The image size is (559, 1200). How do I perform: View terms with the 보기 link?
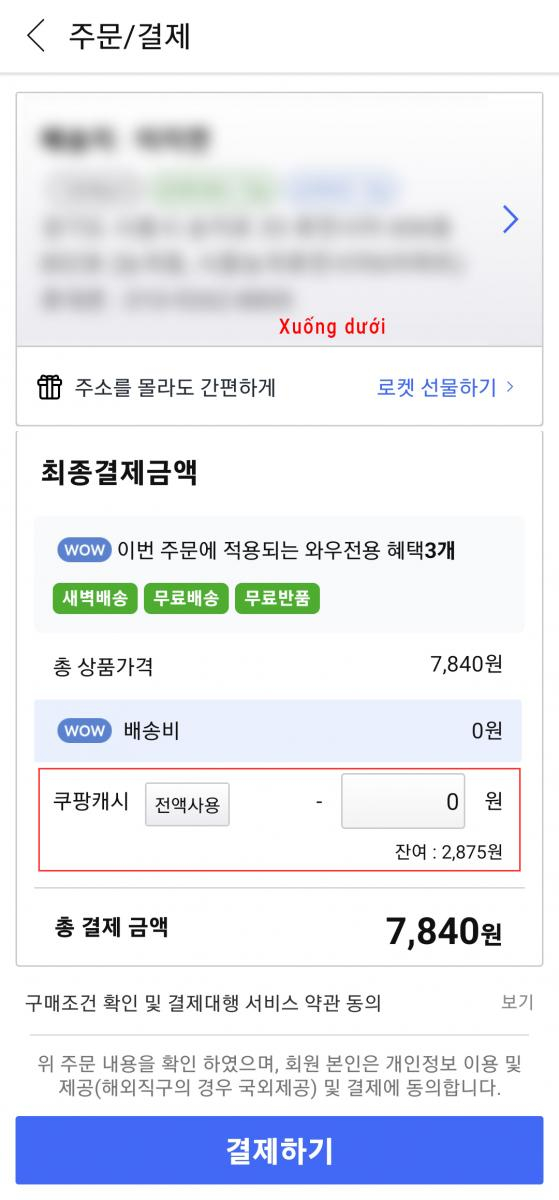pos(517,1002)
